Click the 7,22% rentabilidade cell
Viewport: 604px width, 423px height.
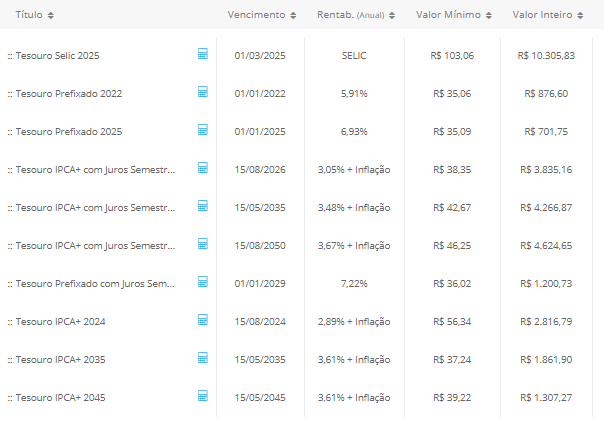[x=354, y=284]
